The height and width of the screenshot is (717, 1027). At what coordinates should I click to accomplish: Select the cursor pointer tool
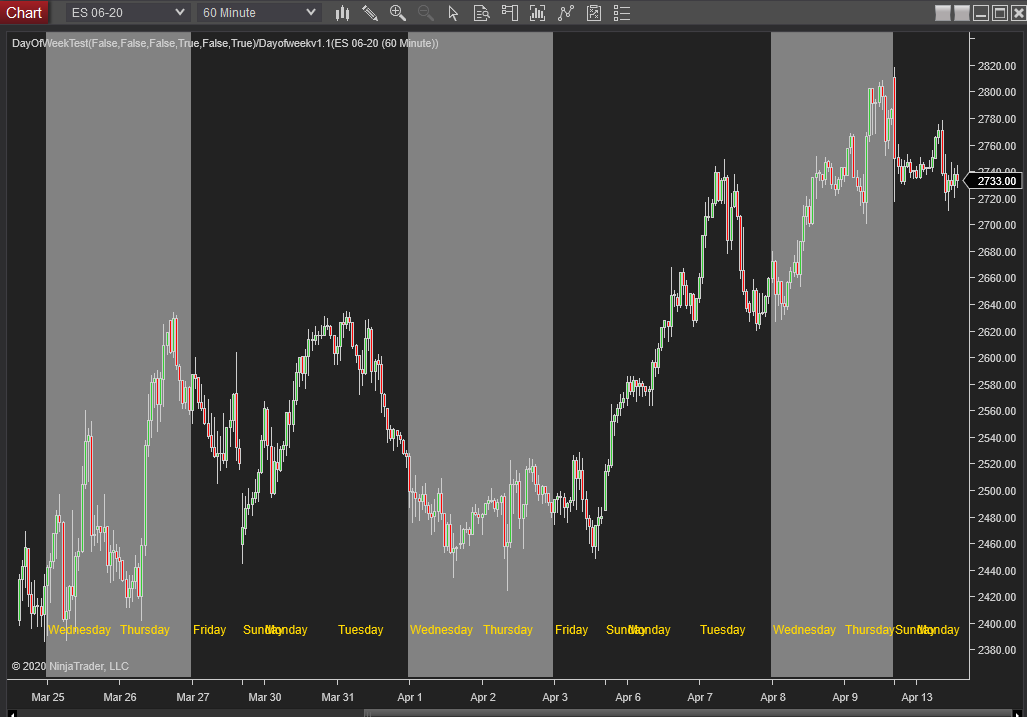(x=453, y=13)
